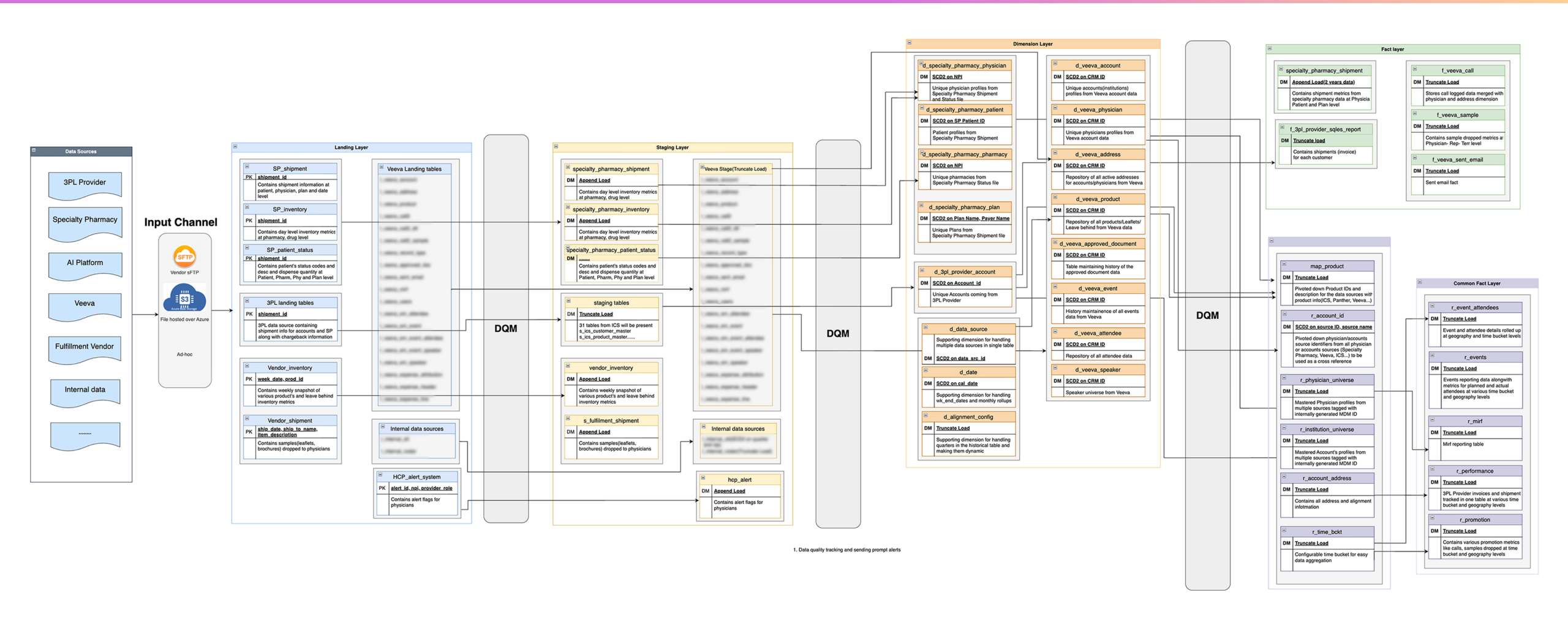Viewport: 1568px width, 619px height.
Task: Click 'SCD2 on Plan Name, Payer Name' text
Action: click(x=971, y=218)
